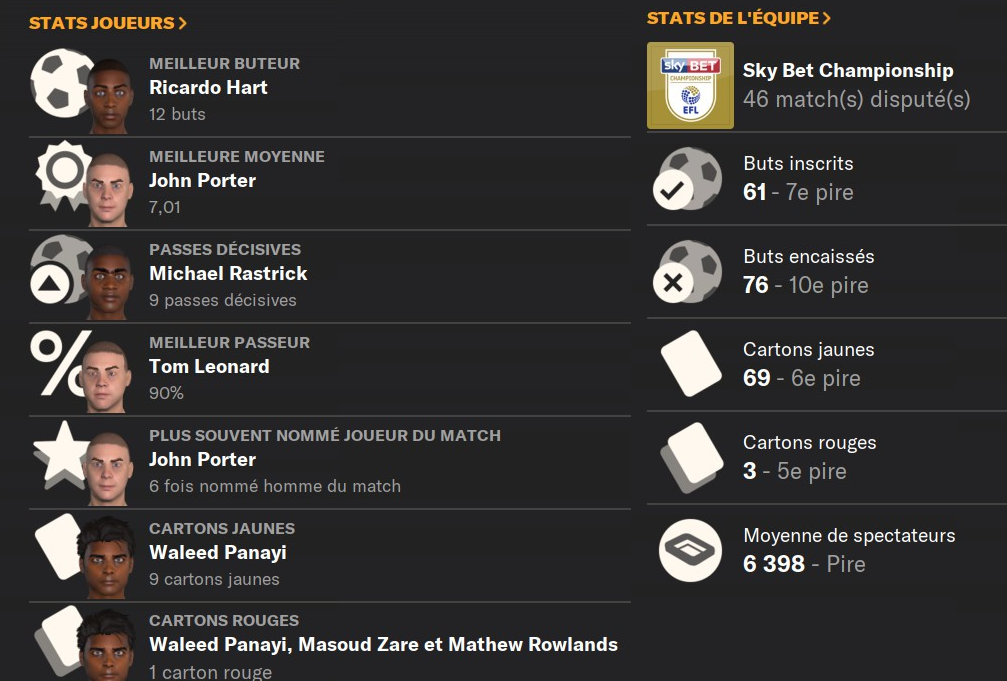Select the Cartons Rouges players row
The width and height of the screenshot is (1007, 681).
[x=383, y=645]
